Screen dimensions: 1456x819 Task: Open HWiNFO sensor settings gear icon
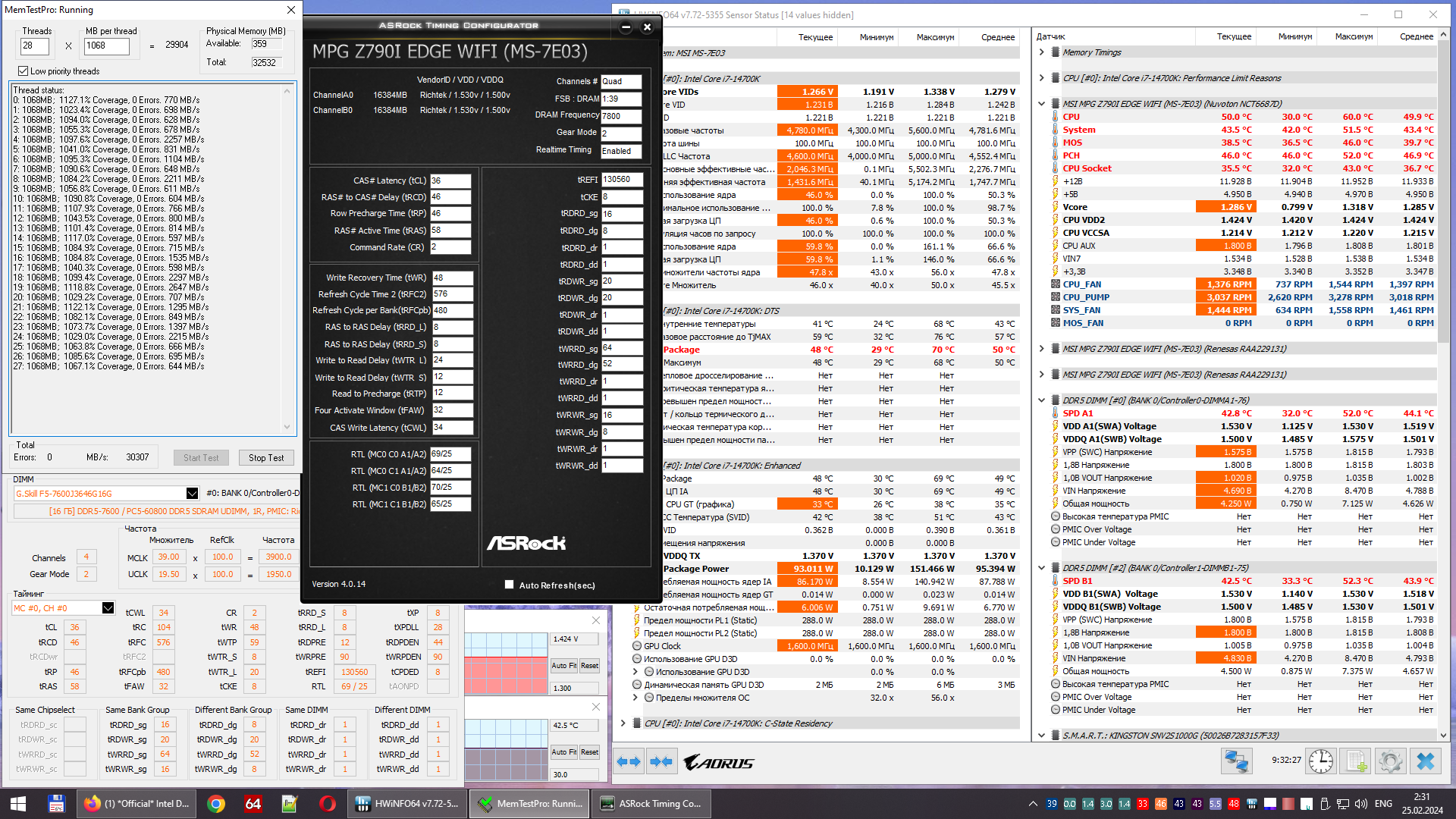pos(1390,761)
